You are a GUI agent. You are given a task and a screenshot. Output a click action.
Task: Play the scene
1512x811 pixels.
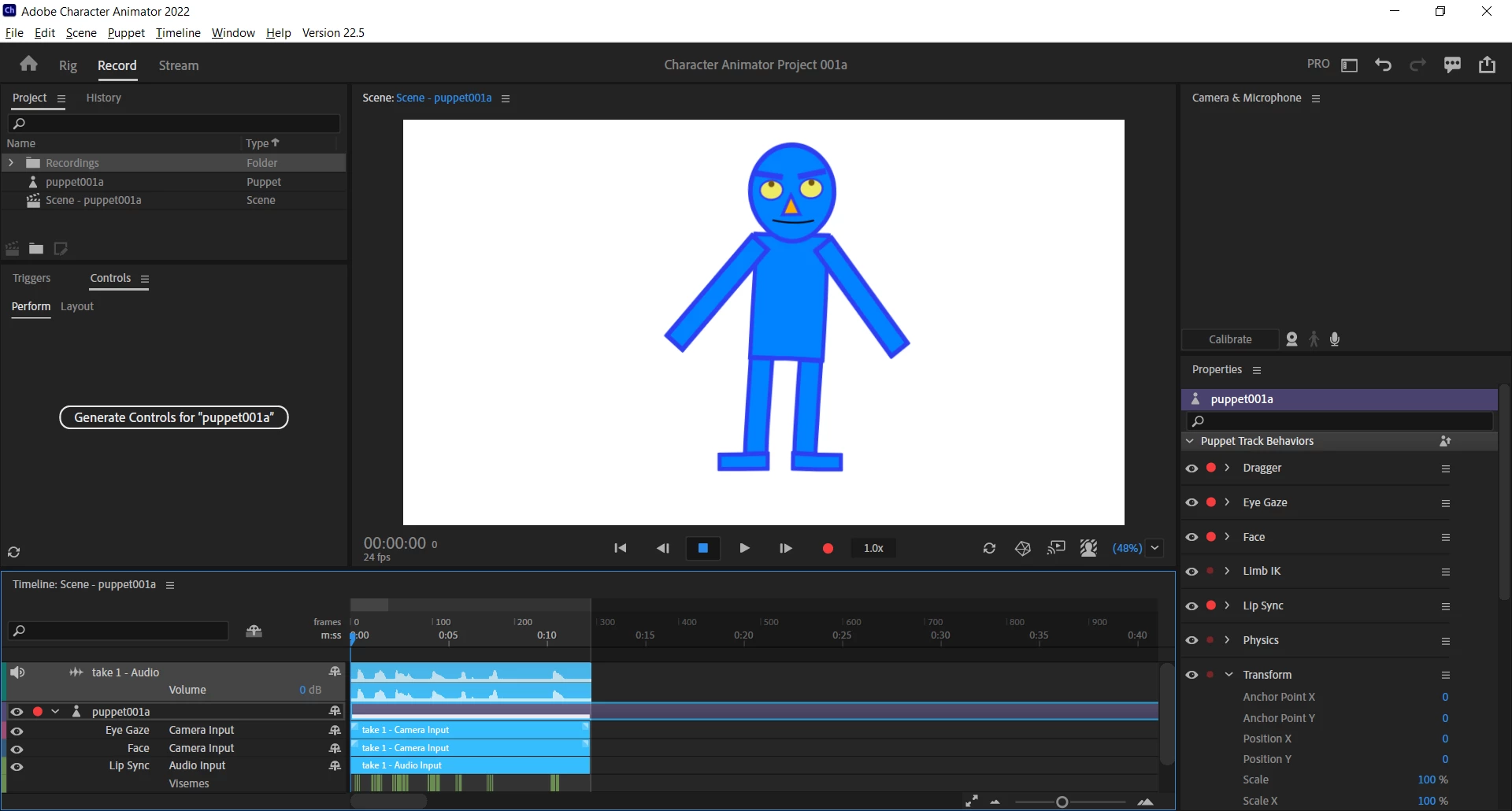pyautogui.click(x=744, y=548)
